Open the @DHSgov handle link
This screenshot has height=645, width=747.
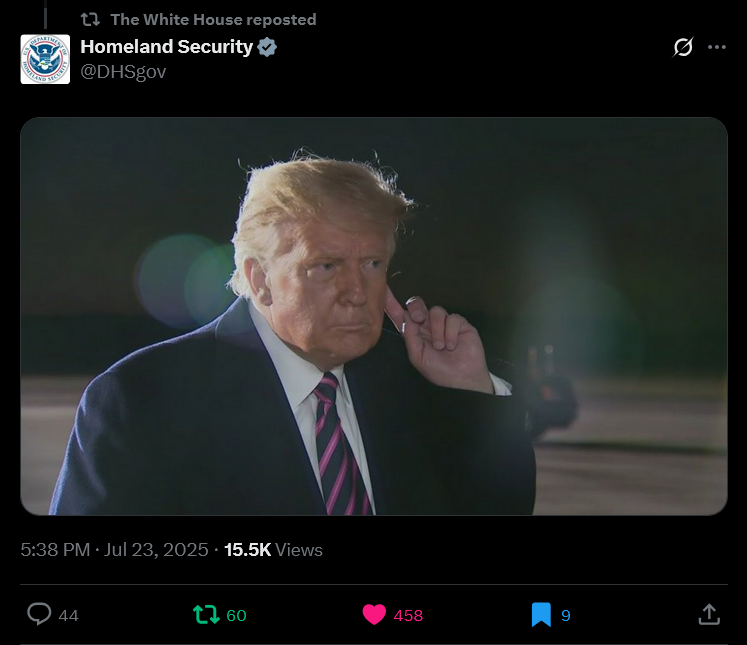pos(123,71)
